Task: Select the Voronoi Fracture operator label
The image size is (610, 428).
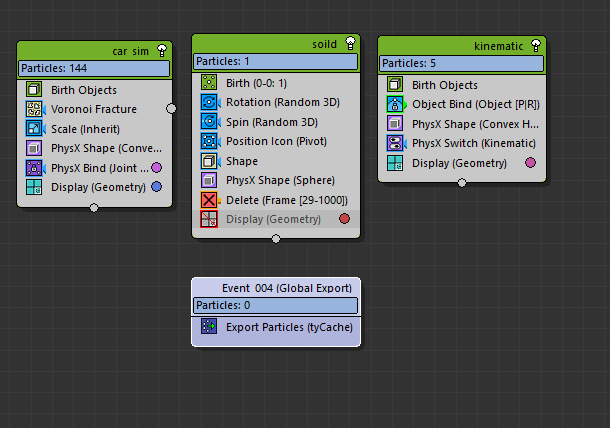Action: pos(94,109)
